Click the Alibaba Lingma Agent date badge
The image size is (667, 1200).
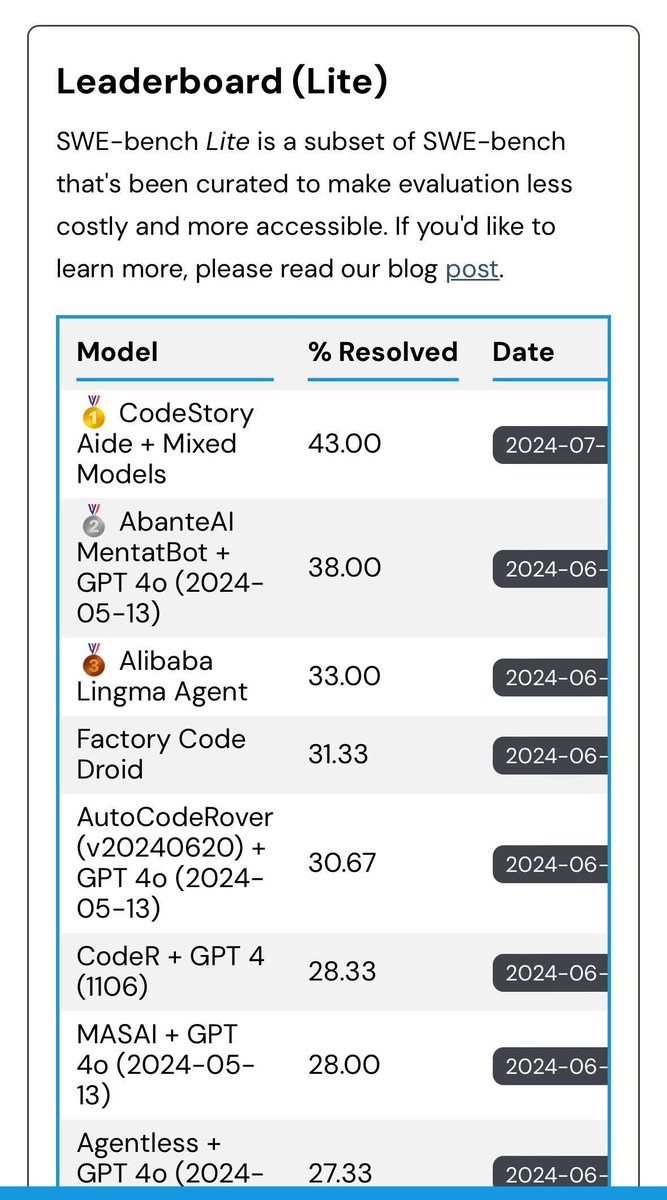(x=549, y=678)
